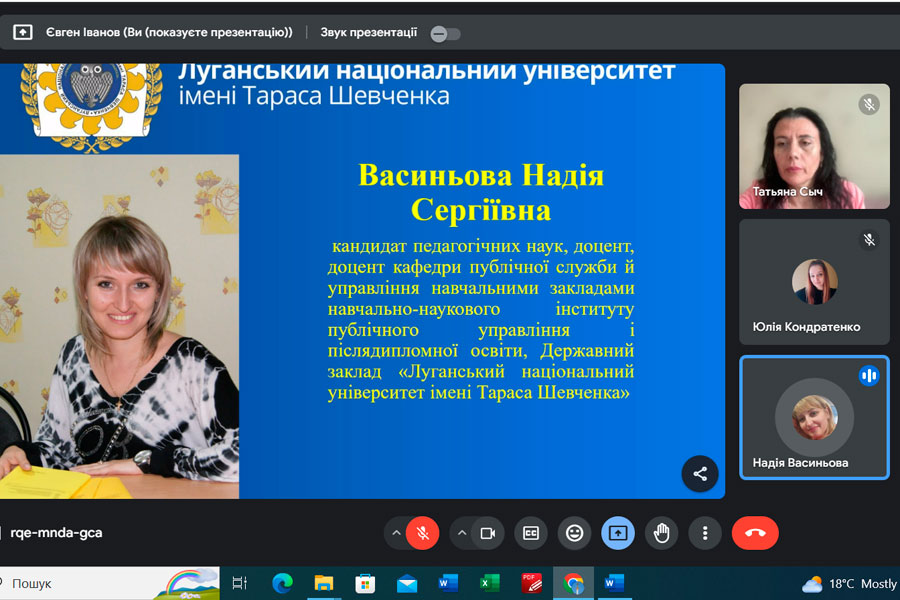Click the university owl logo on slide
This screenshot has height=600, width=900.
pos(91,107)
